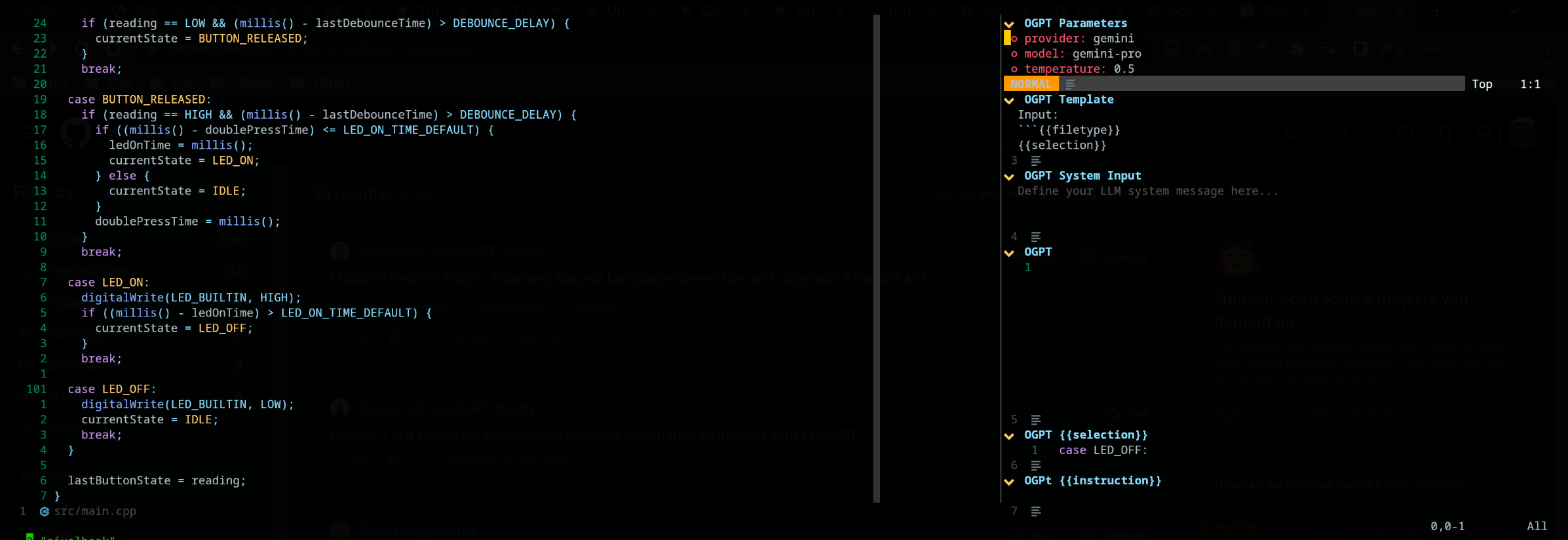Click the lines icon in window 3 statusline
Image resolution: width=1568 pixels, height=540 pixels.
[x=1036, y=161]
